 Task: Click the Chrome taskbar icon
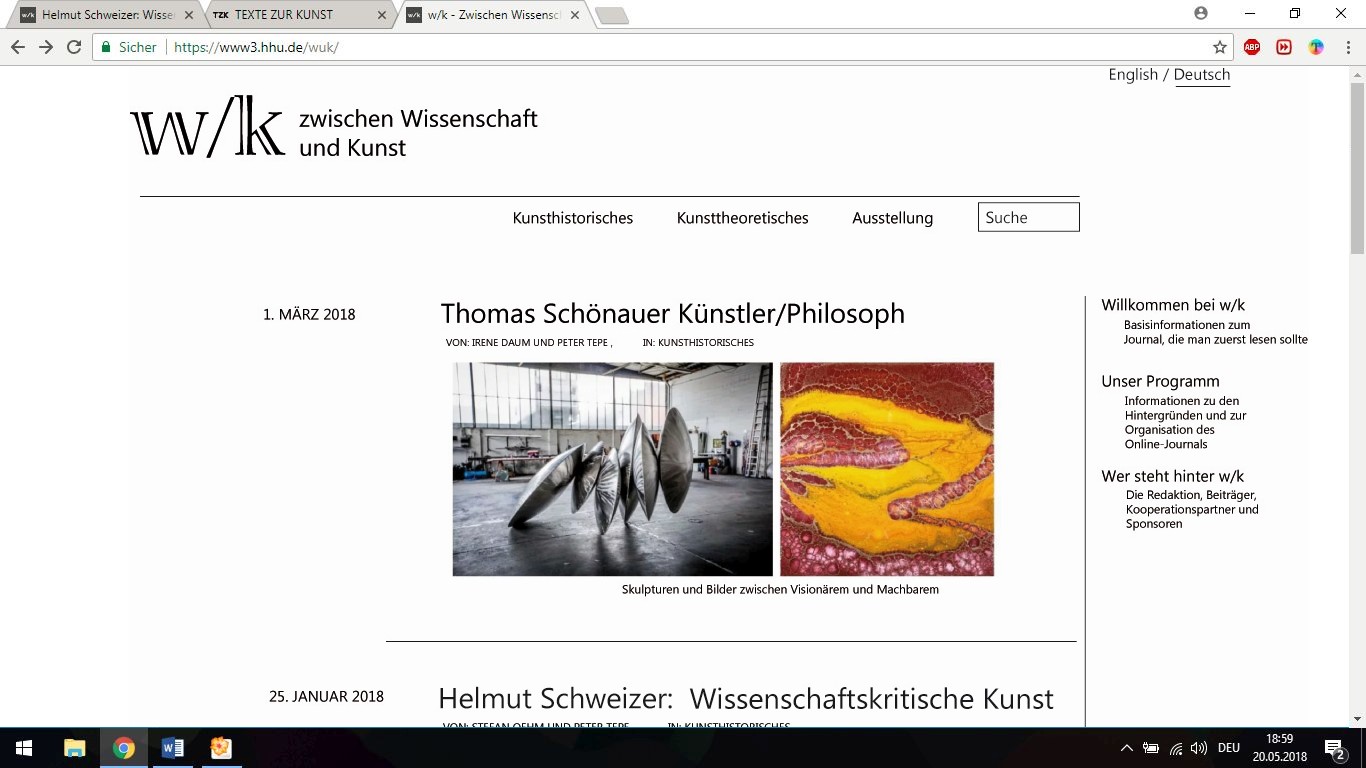(124, 748)
